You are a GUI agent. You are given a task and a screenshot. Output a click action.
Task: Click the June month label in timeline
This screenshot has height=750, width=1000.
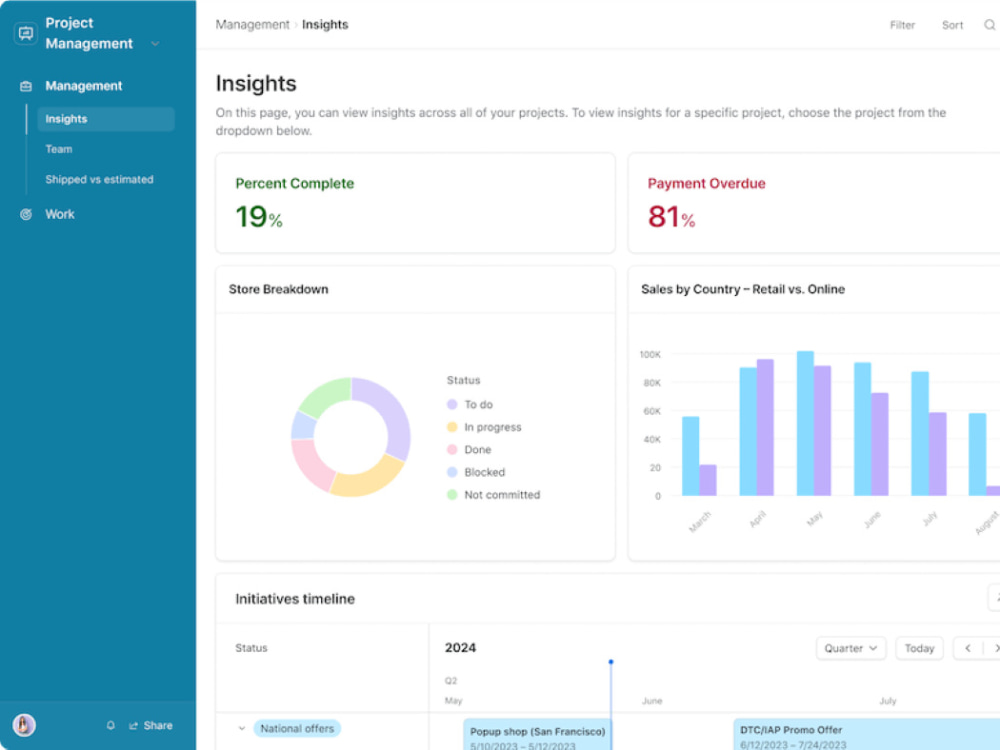click(652, 701)
